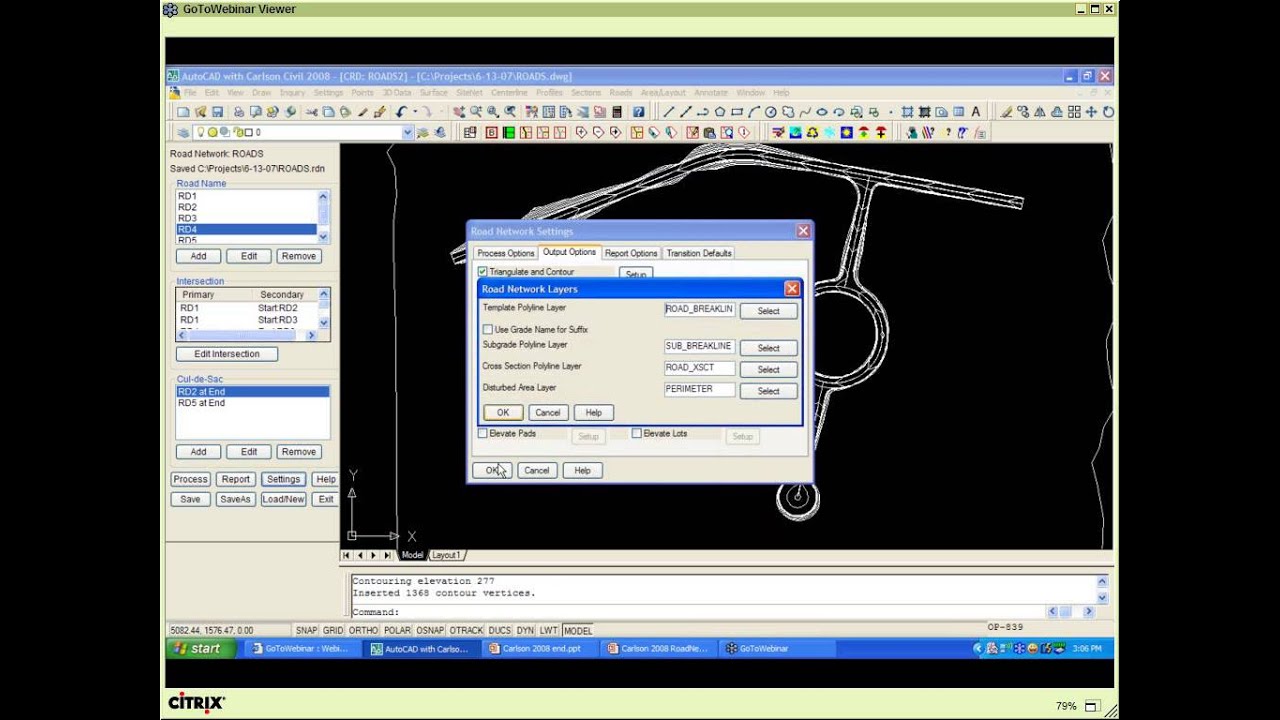Toggle Triangulate and Contour checkbox
This screenshot has height=720, width=1280.
(x=483, y=271)
